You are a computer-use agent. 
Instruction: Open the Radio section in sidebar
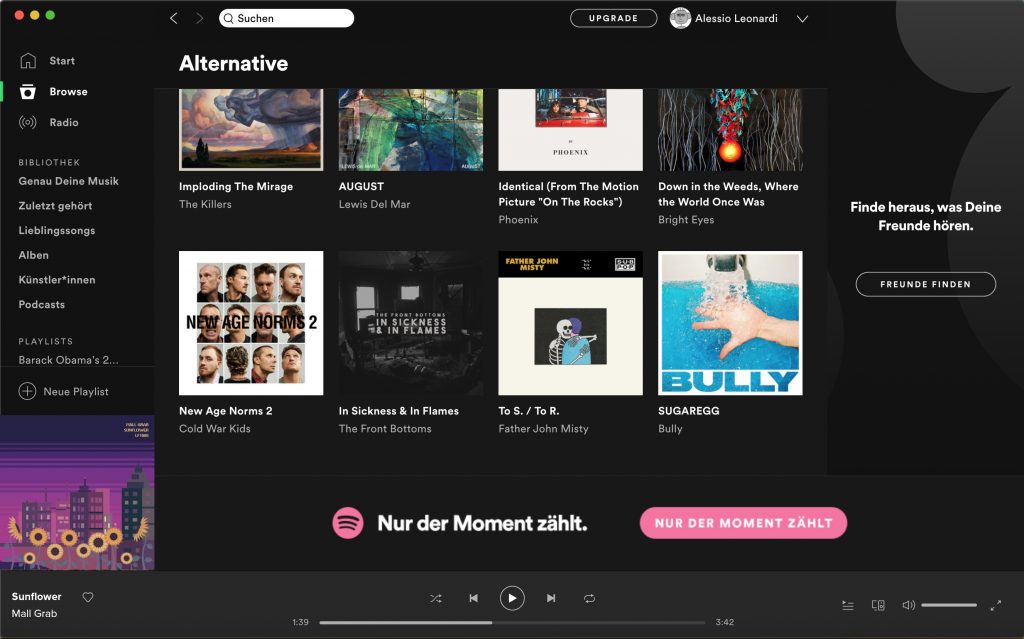[x=64, y=122]
